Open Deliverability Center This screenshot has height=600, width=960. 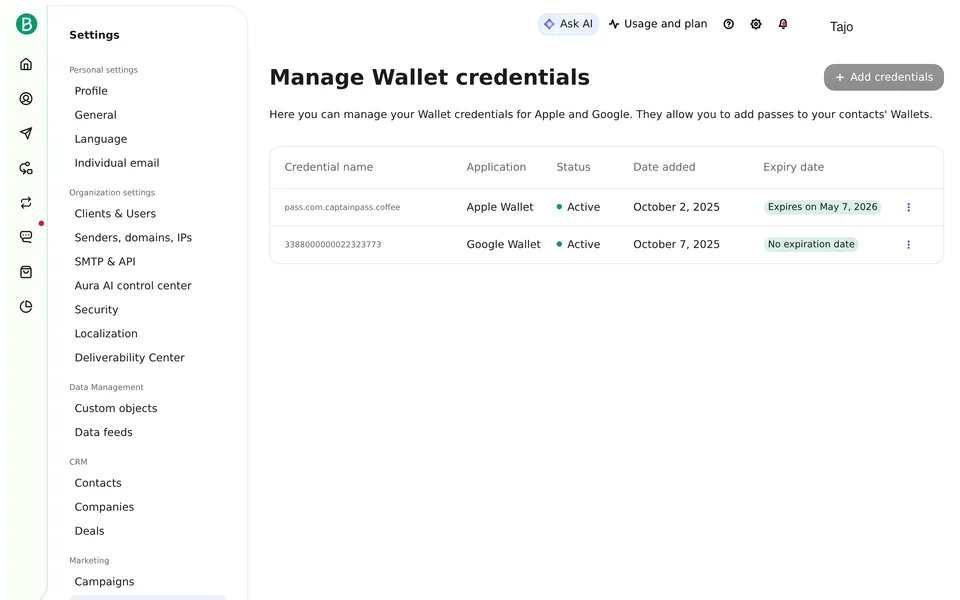click(x=129, y=358)
